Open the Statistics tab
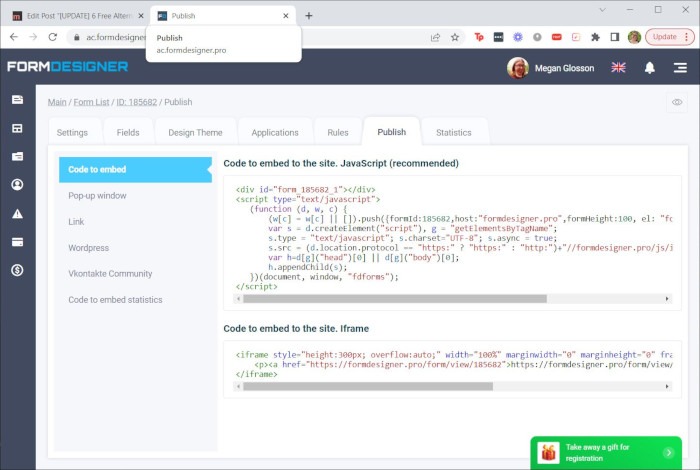This screenshot has width=700, height=470. tap(454, 133)
